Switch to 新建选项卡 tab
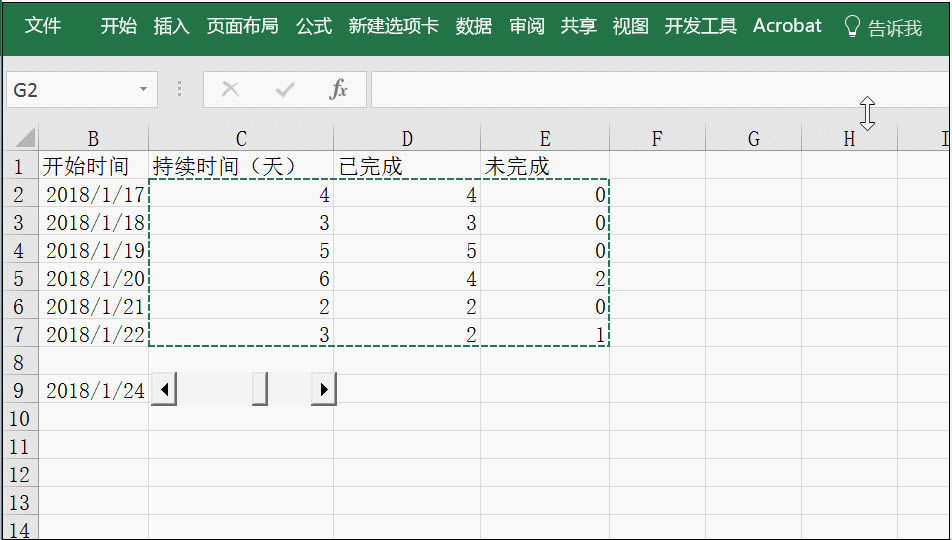This screenshot has height=540, width=952. [x=393, y=26]
